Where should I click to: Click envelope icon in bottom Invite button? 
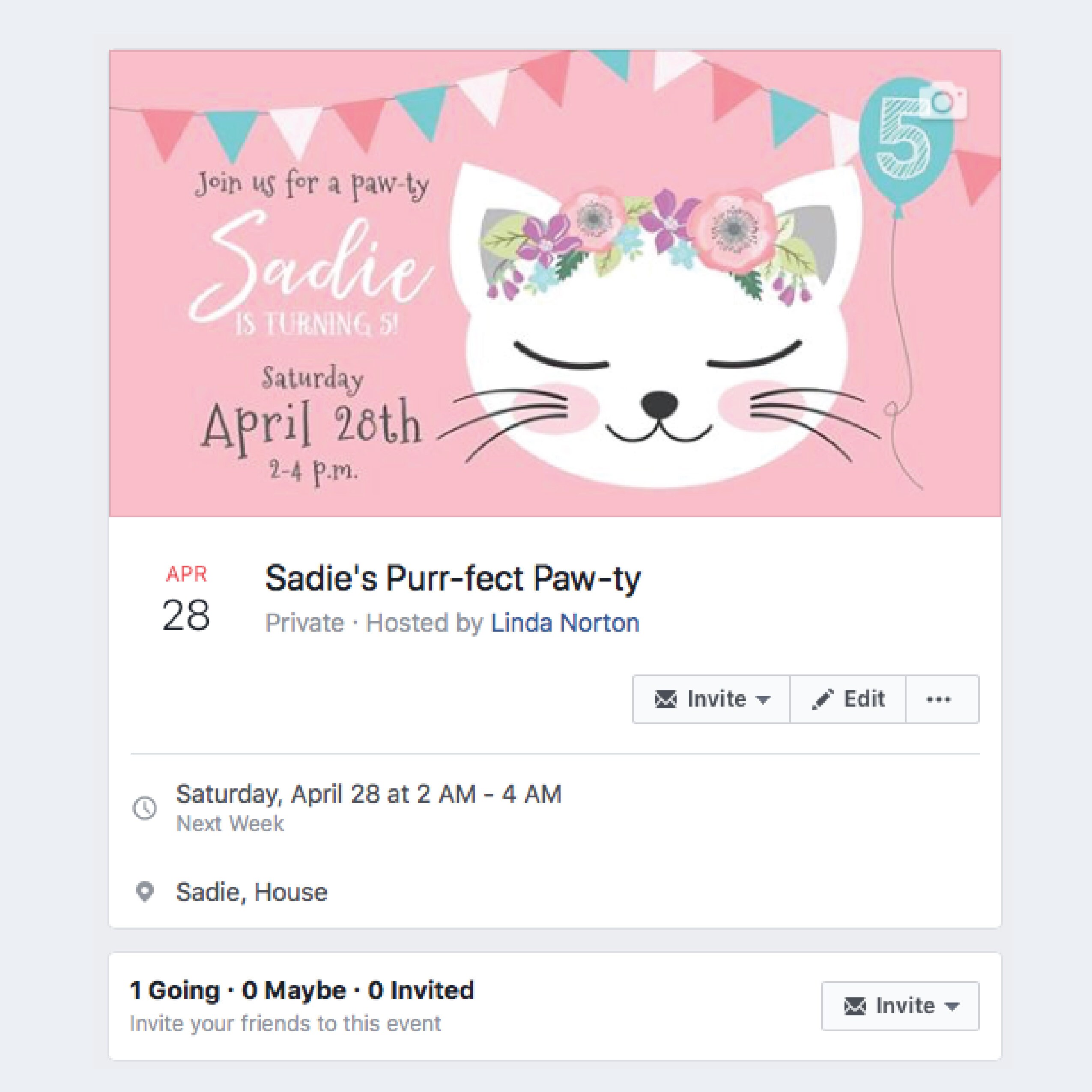855,1006
